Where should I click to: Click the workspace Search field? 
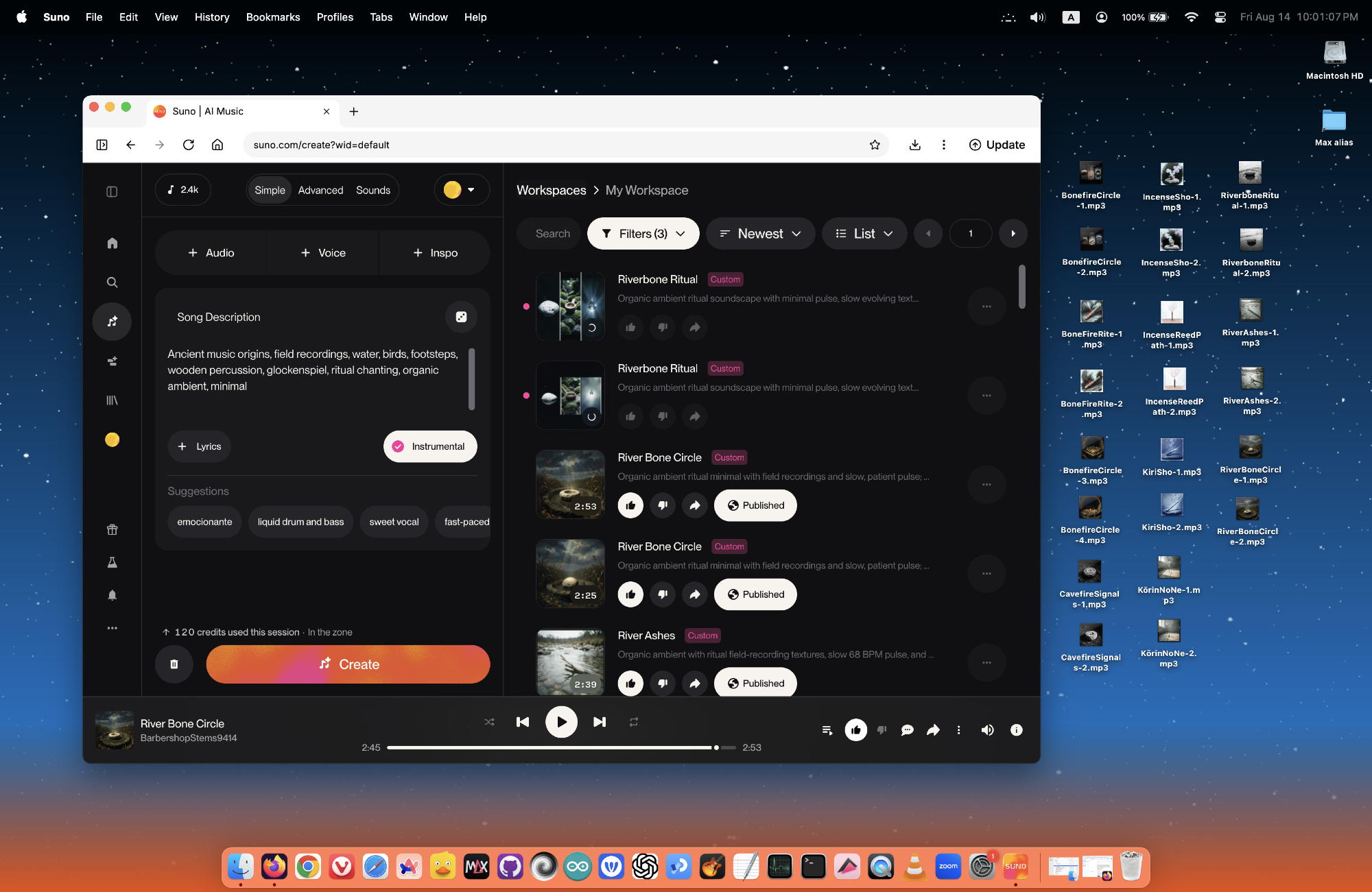(548, 234)
